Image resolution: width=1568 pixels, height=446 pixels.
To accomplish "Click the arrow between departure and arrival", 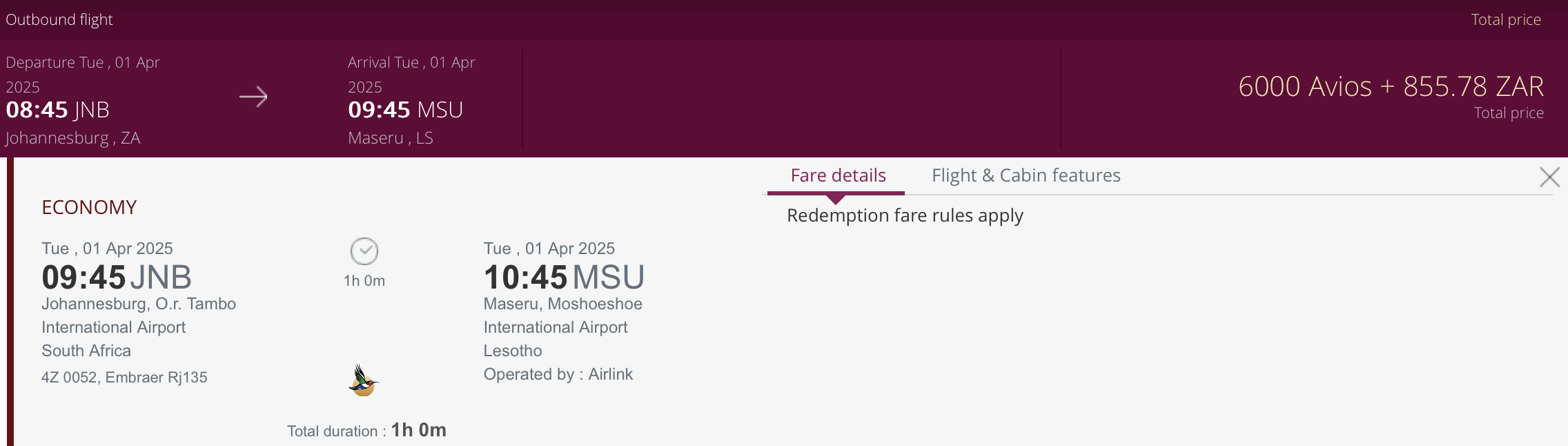I will [x=253, y=97].
